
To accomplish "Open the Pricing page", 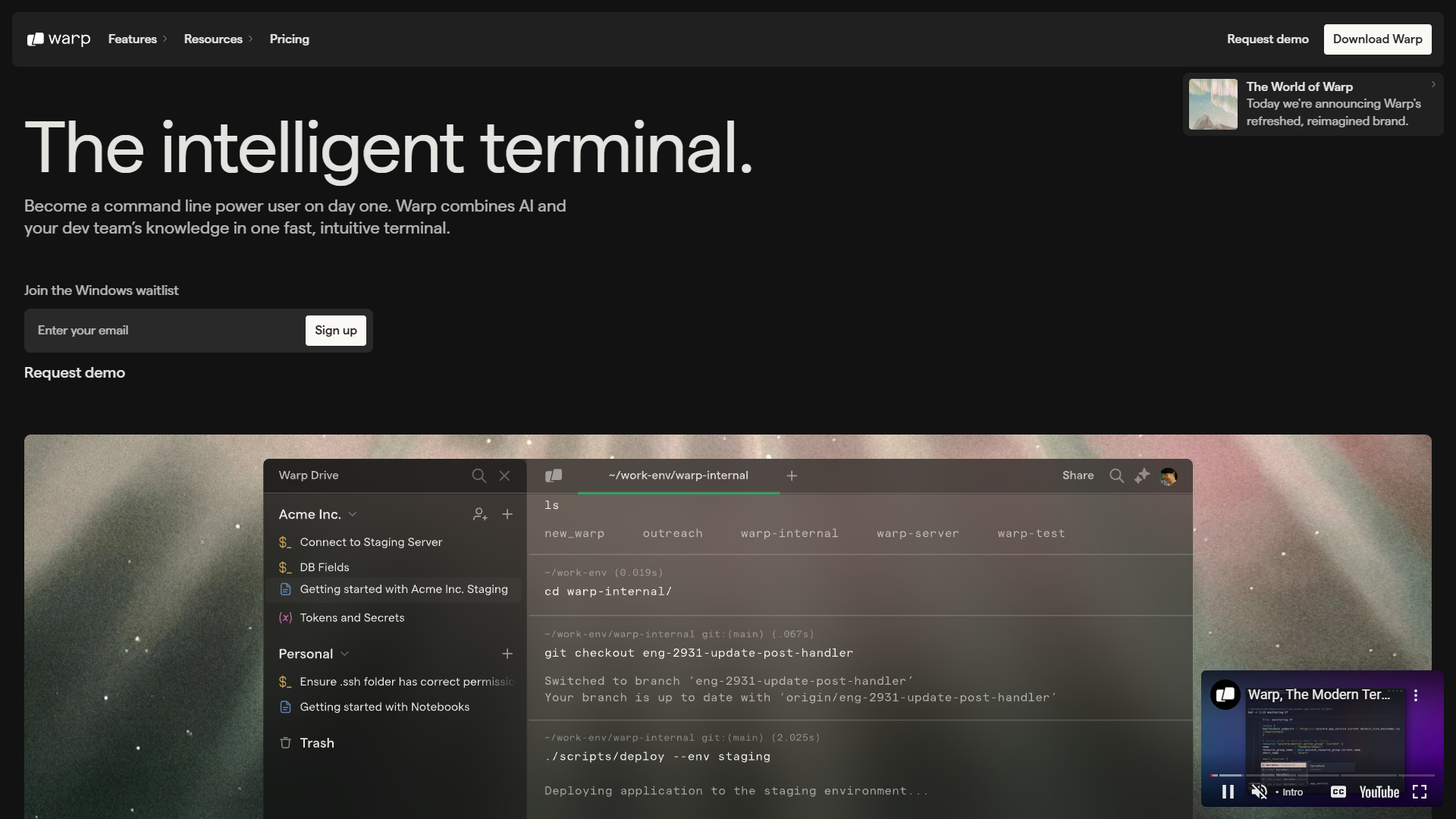I will pyautogui.click(x=289, y=39).
